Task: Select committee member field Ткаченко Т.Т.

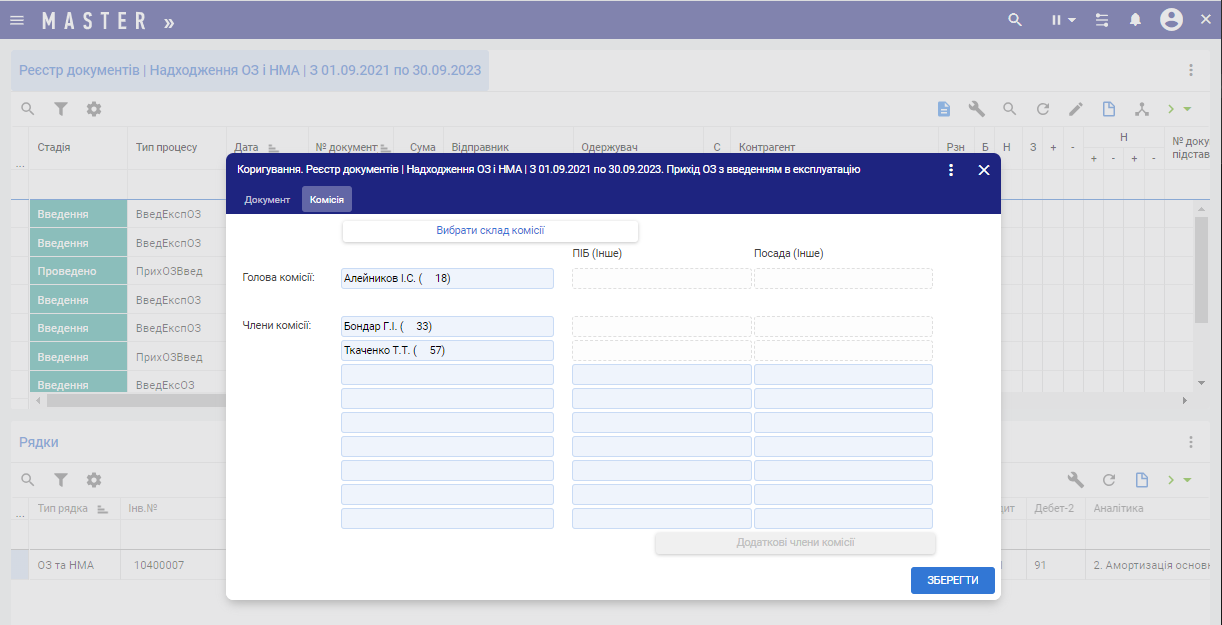Action: click(x=447, y=350)
